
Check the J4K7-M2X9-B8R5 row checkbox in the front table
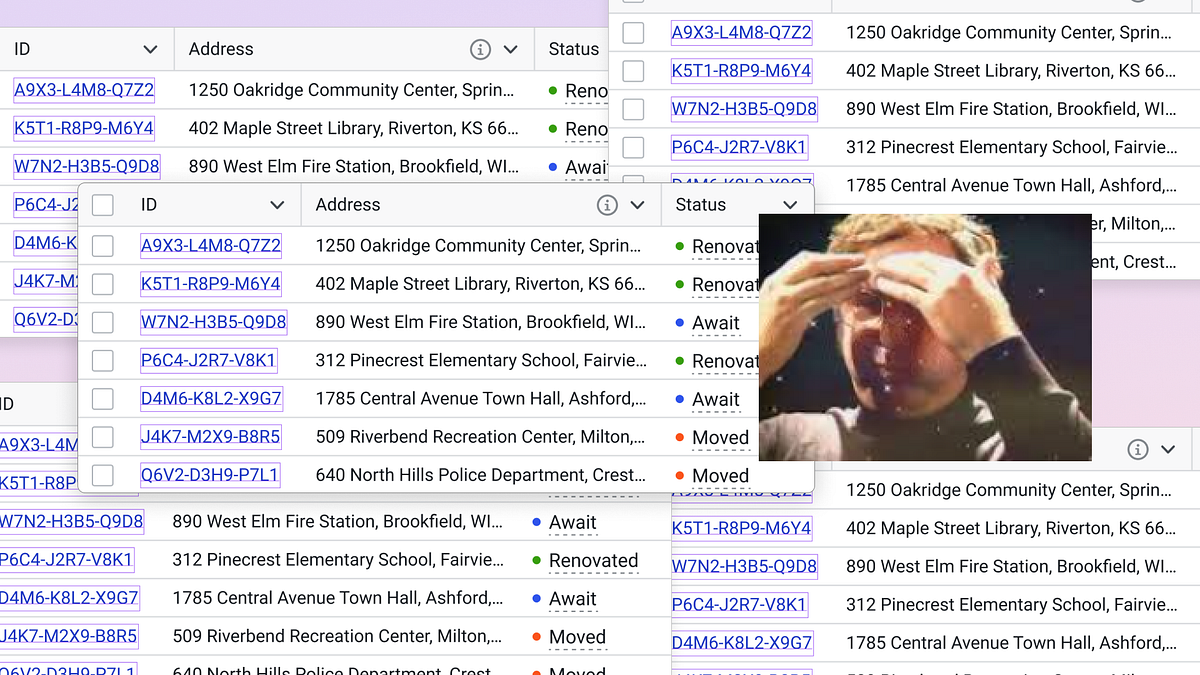pos(102,437)
